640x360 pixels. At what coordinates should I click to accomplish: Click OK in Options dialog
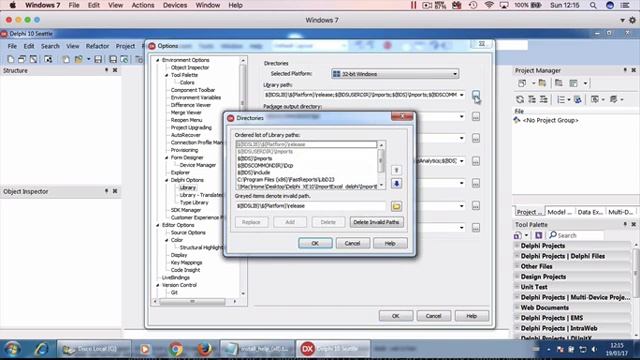point(396,316)
